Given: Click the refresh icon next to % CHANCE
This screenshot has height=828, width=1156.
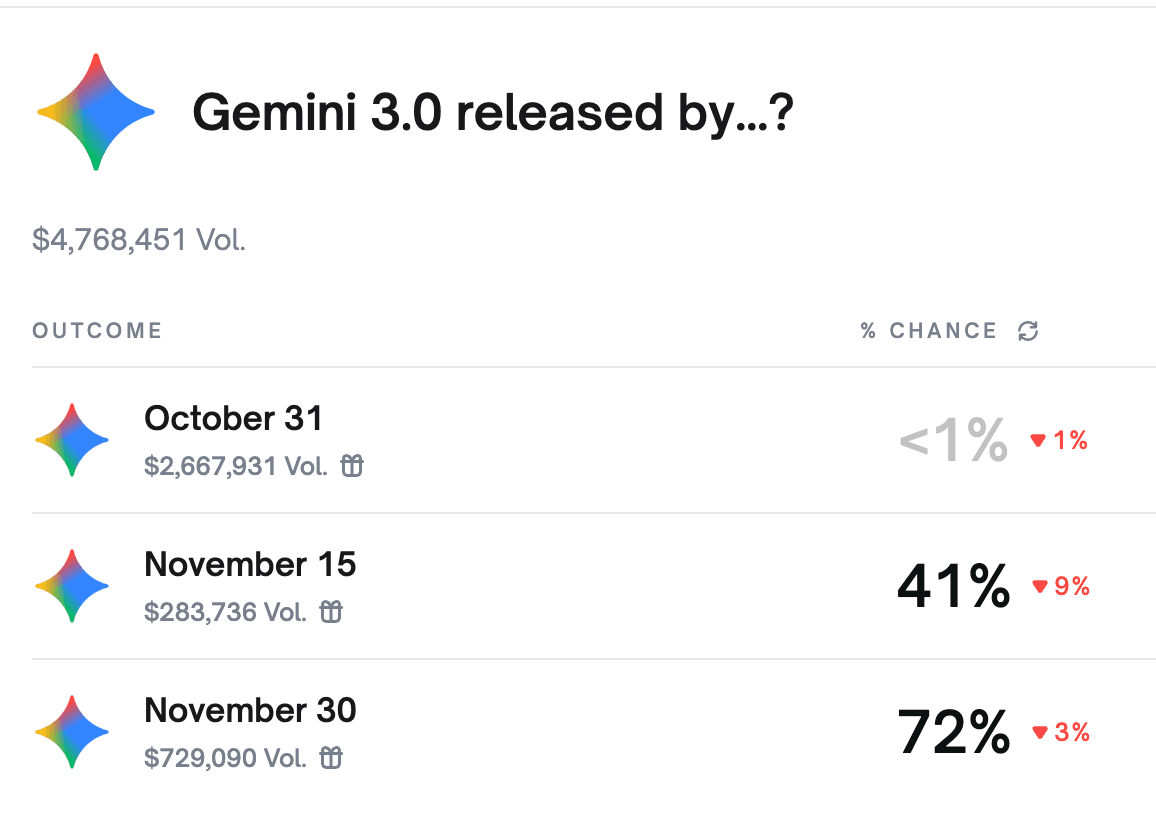Looking at the screenshot, I should (x=1028, y=331).
